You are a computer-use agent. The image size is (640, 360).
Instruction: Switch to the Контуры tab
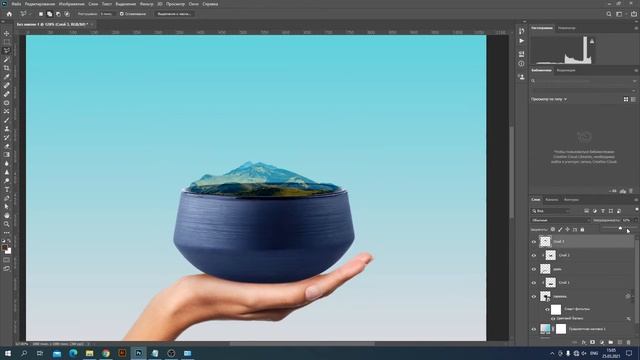571,200
